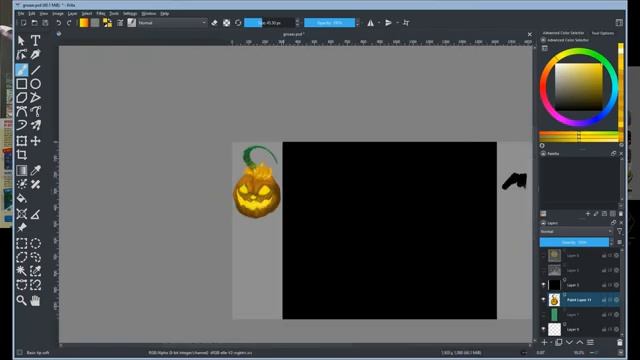
Task: Click the brush size stepper arrows
Action: [x=297, y=23]
